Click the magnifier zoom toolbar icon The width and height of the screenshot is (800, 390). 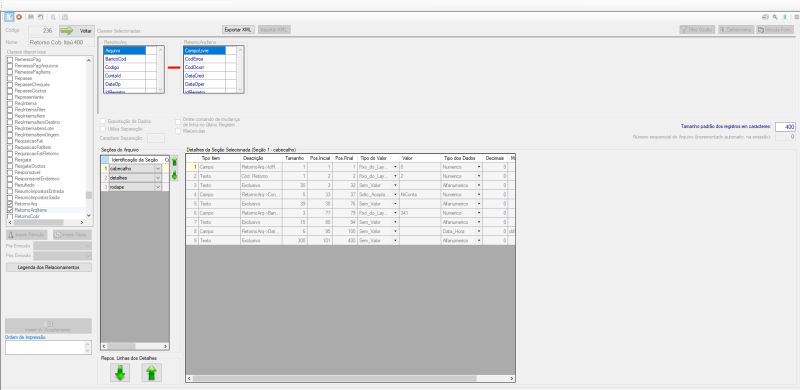click(53, 17)
